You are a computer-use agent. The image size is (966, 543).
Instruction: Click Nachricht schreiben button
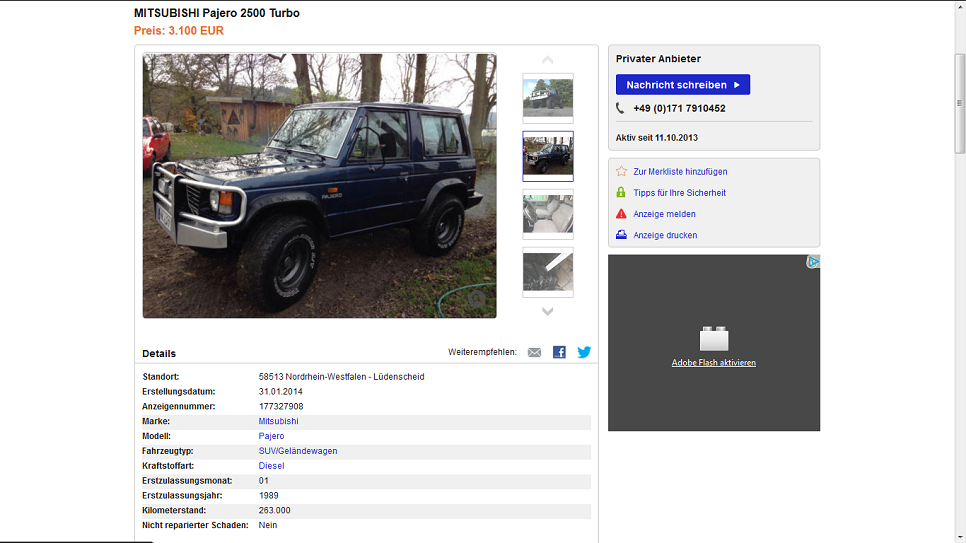point(683,84)
